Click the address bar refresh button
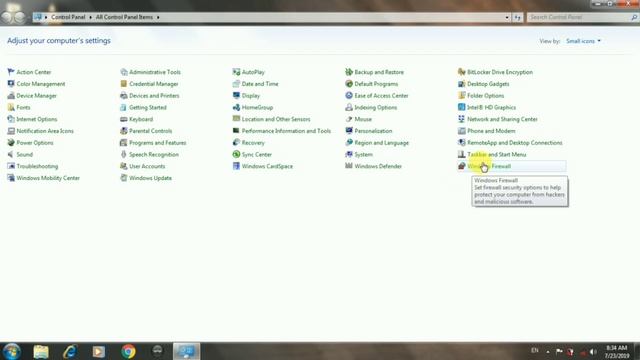640x360 pixels. [x=518, y=18]
